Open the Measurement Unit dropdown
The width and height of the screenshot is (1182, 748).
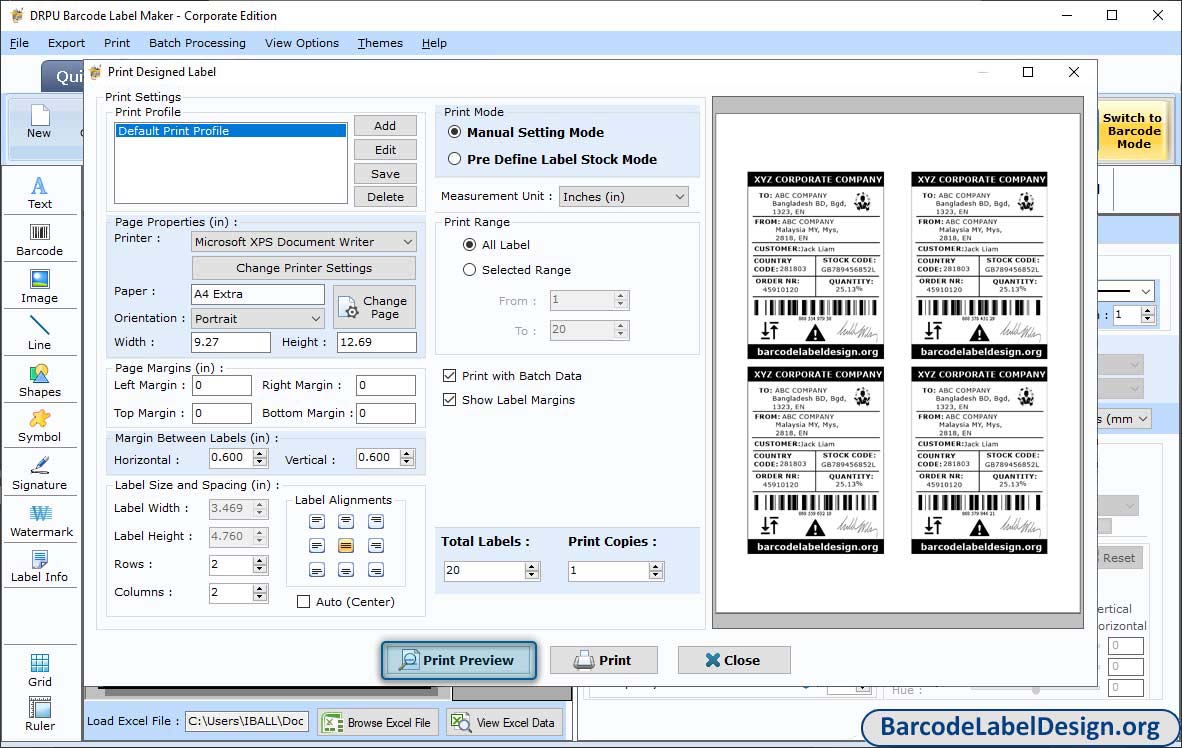tap(623, 197)
